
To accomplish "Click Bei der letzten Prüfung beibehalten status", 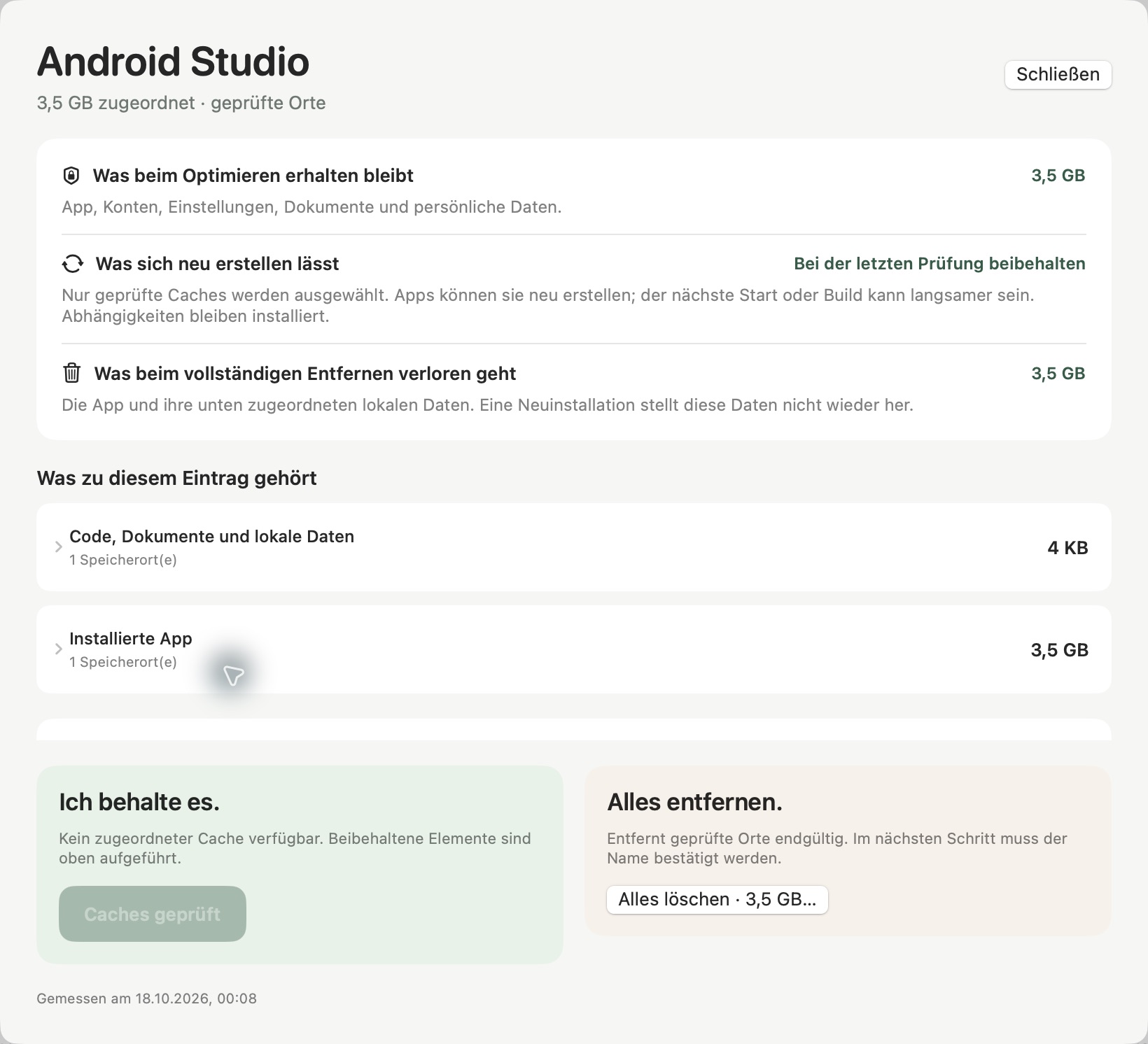I will pos(939,264).
